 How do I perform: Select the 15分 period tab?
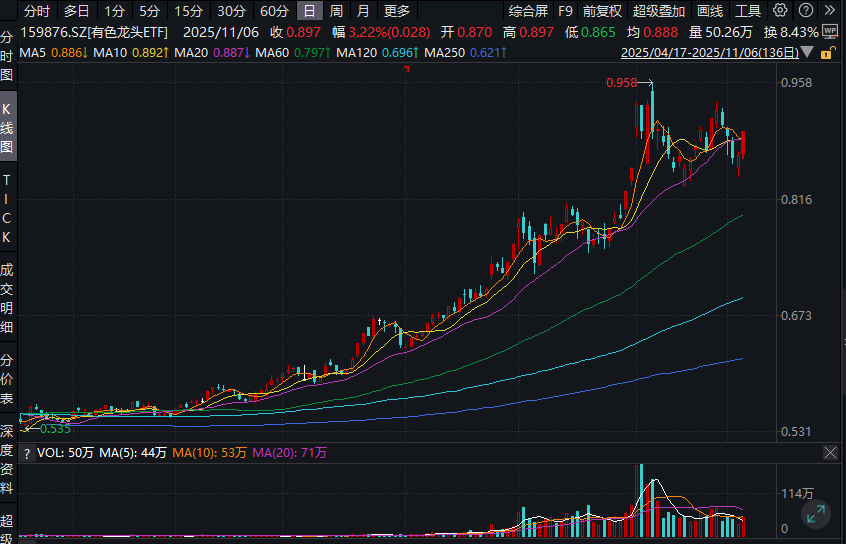click(187, 12)
